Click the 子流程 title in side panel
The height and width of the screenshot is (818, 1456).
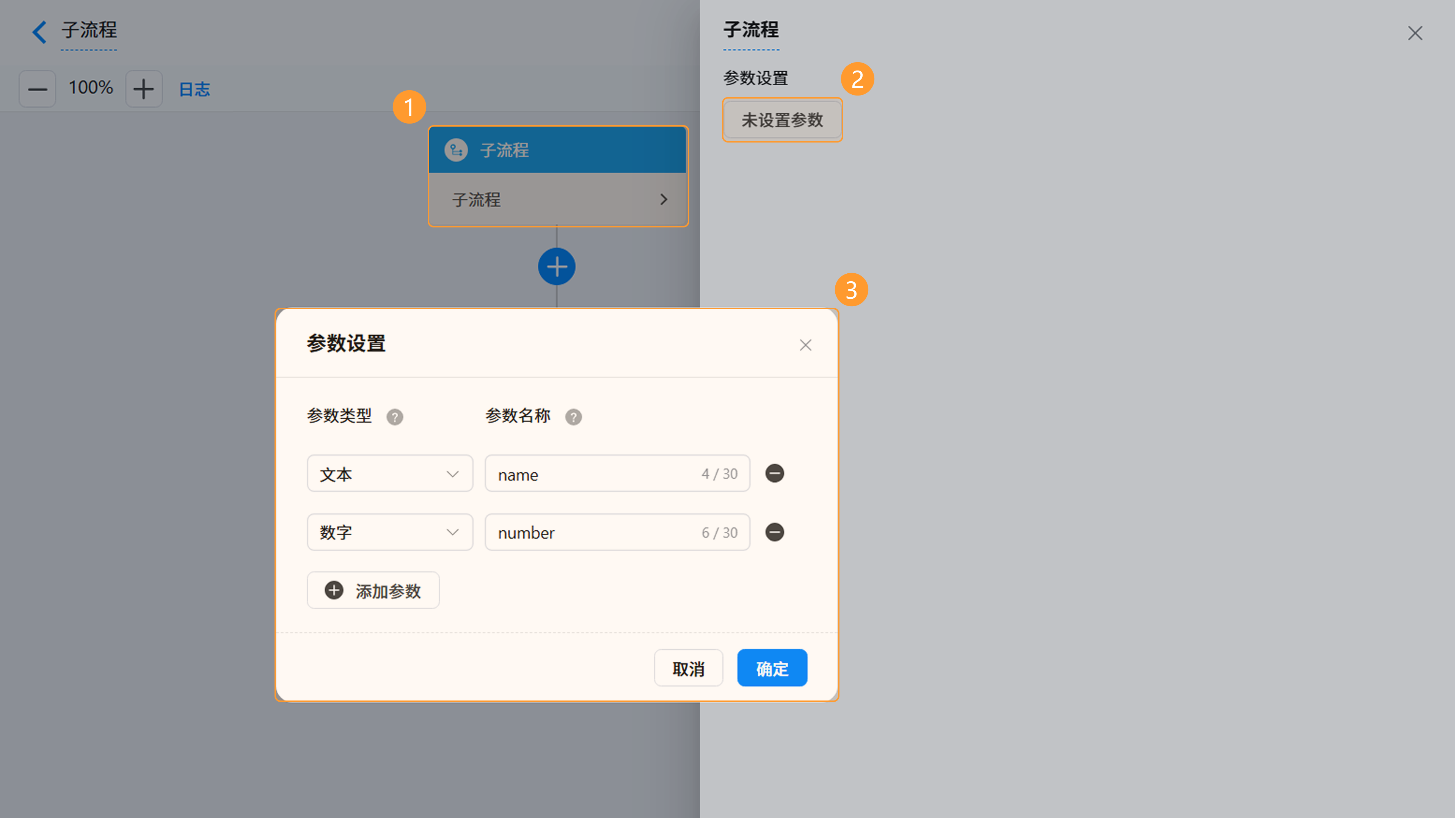click(x=751, y=29)
